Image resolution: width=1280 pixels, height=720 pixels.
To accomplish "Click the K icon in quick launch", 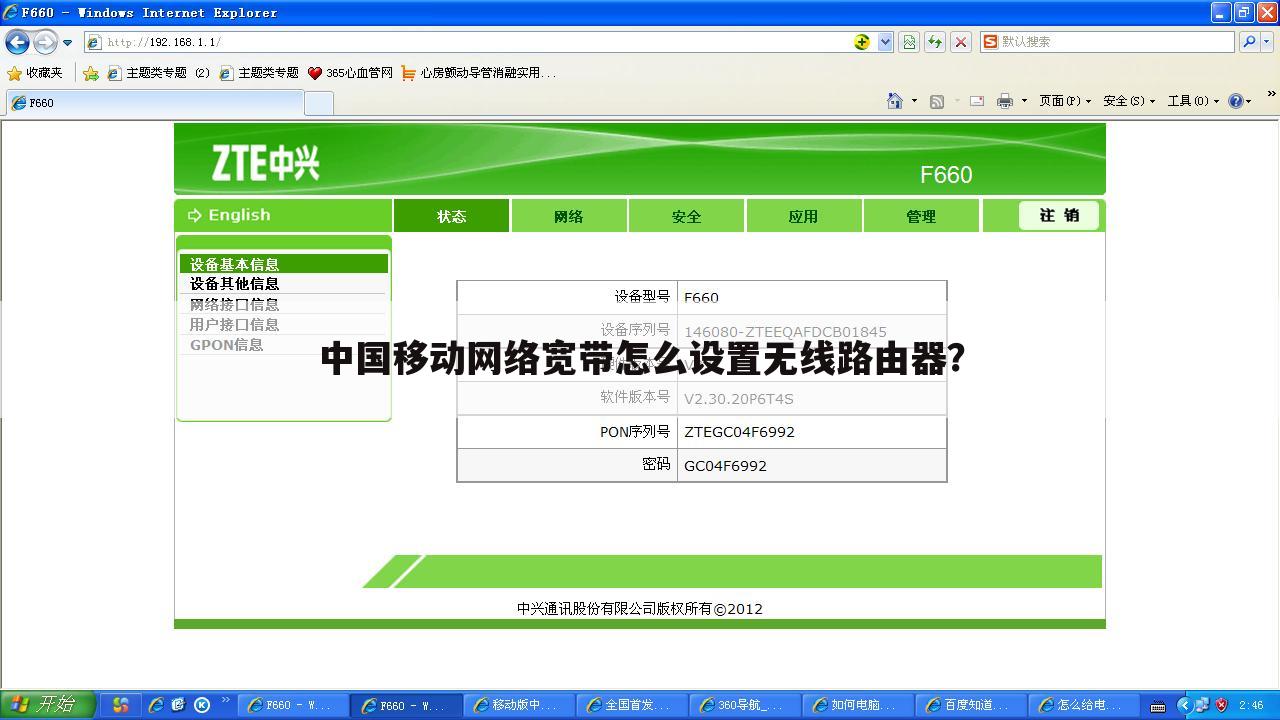I will 202,705.
